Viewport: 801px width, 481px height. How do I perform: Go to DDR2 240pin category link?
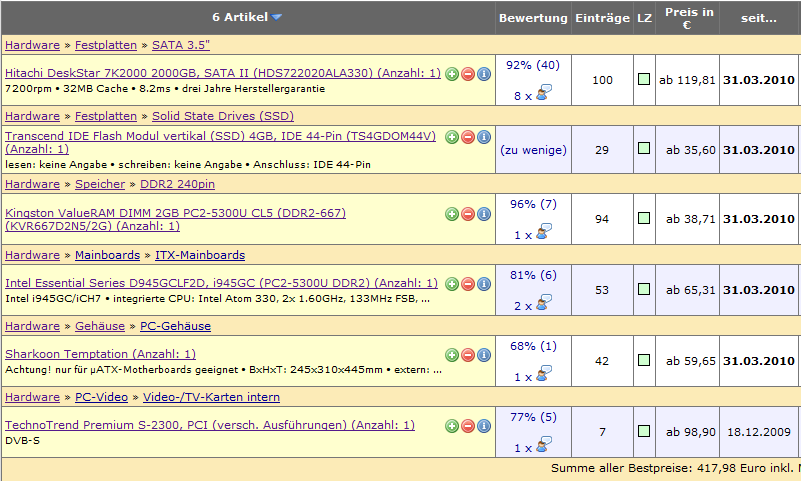coord(177,184)
